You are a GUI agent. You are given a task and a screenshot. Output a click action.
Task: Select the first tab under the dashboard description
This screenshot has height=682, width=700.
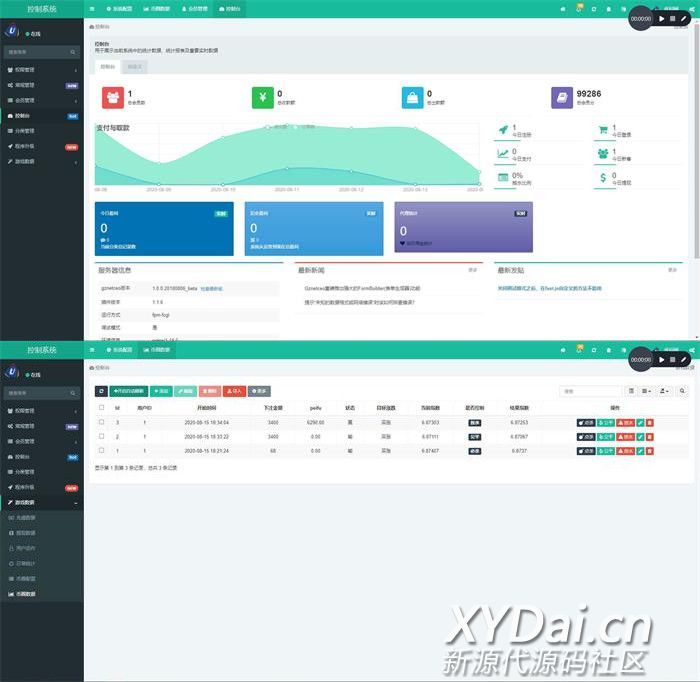[108, 67]
